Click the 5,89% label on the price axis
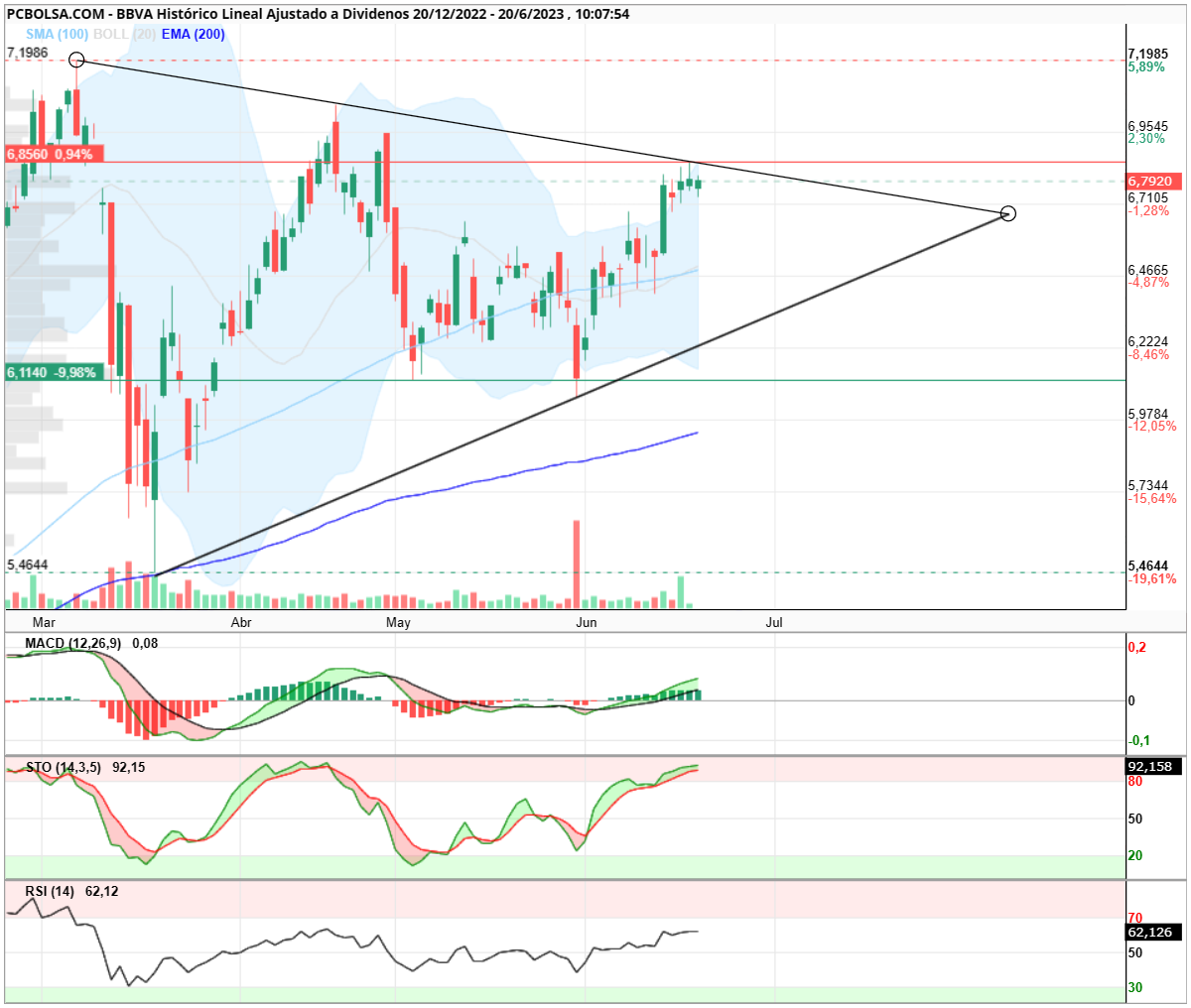Screen dimensions: 1191x1008 click(1146, 67)
